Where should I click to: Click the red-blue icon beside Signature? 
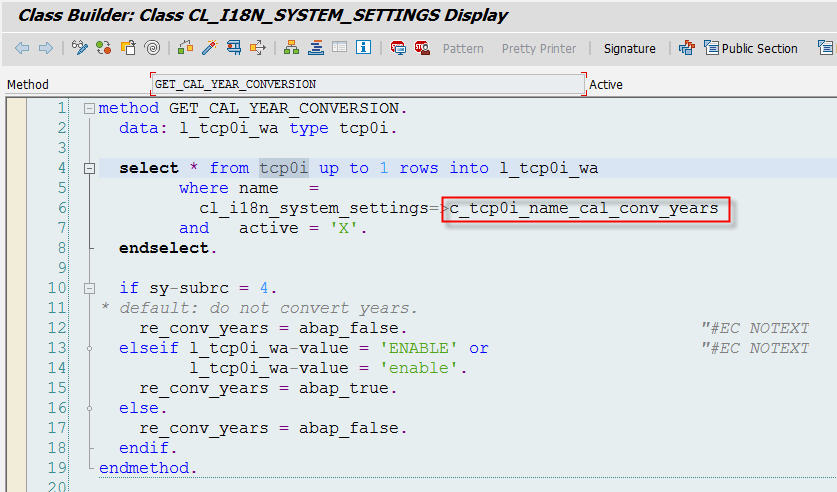(686, 48)
